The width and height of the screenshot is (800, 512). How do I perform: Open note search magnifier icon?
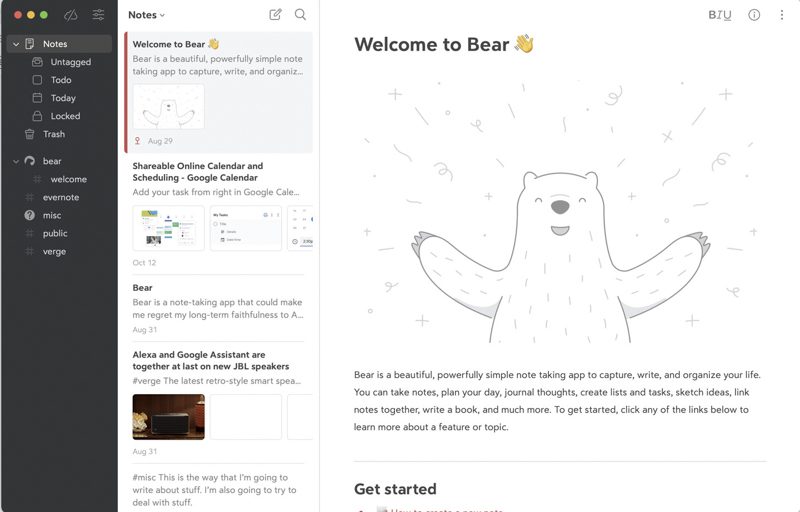[301, 14]
